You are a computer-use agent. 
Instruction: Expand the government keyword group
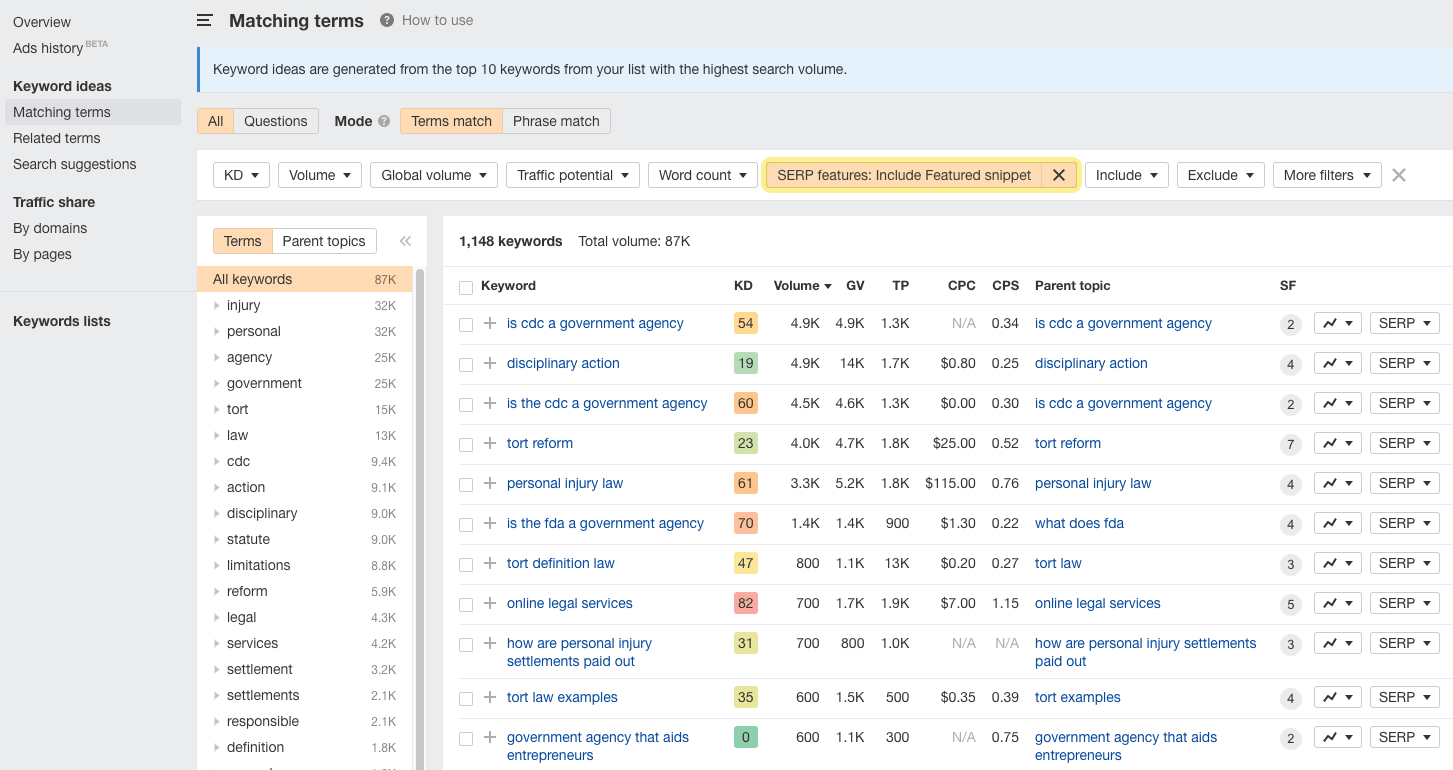tap(216, 383)
